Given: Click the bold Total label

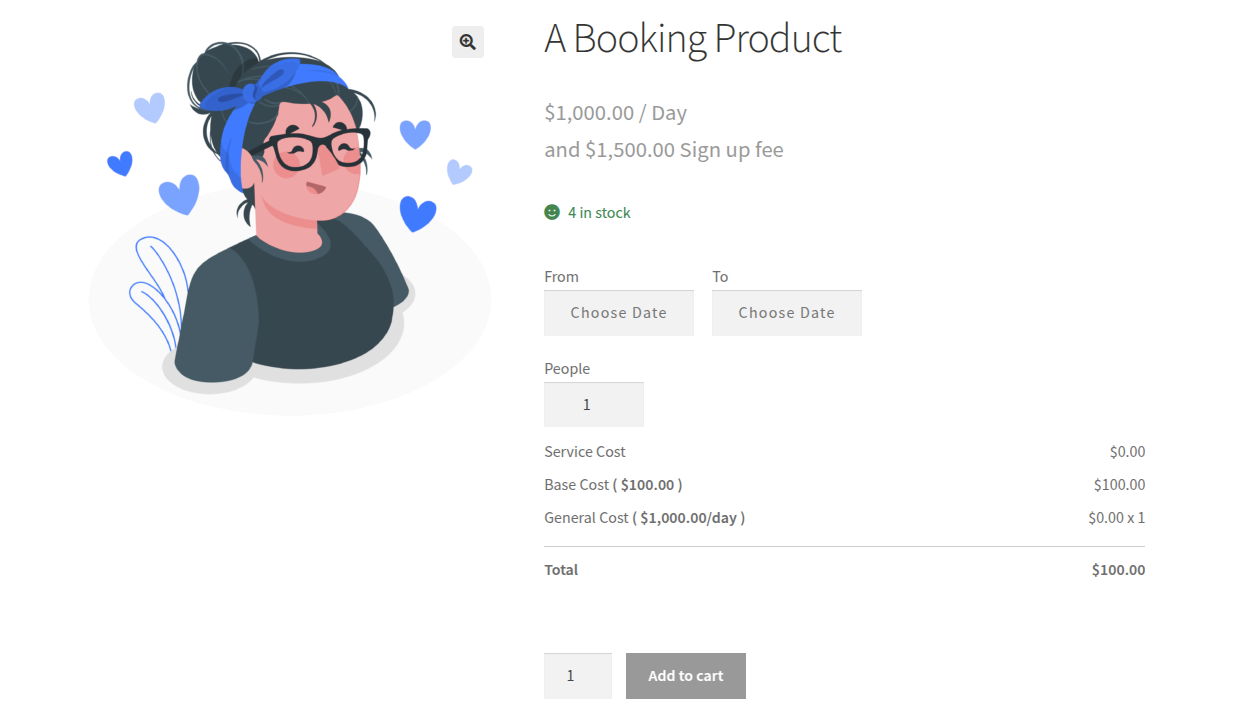Looking at the screenshot, I should point(561,570).
